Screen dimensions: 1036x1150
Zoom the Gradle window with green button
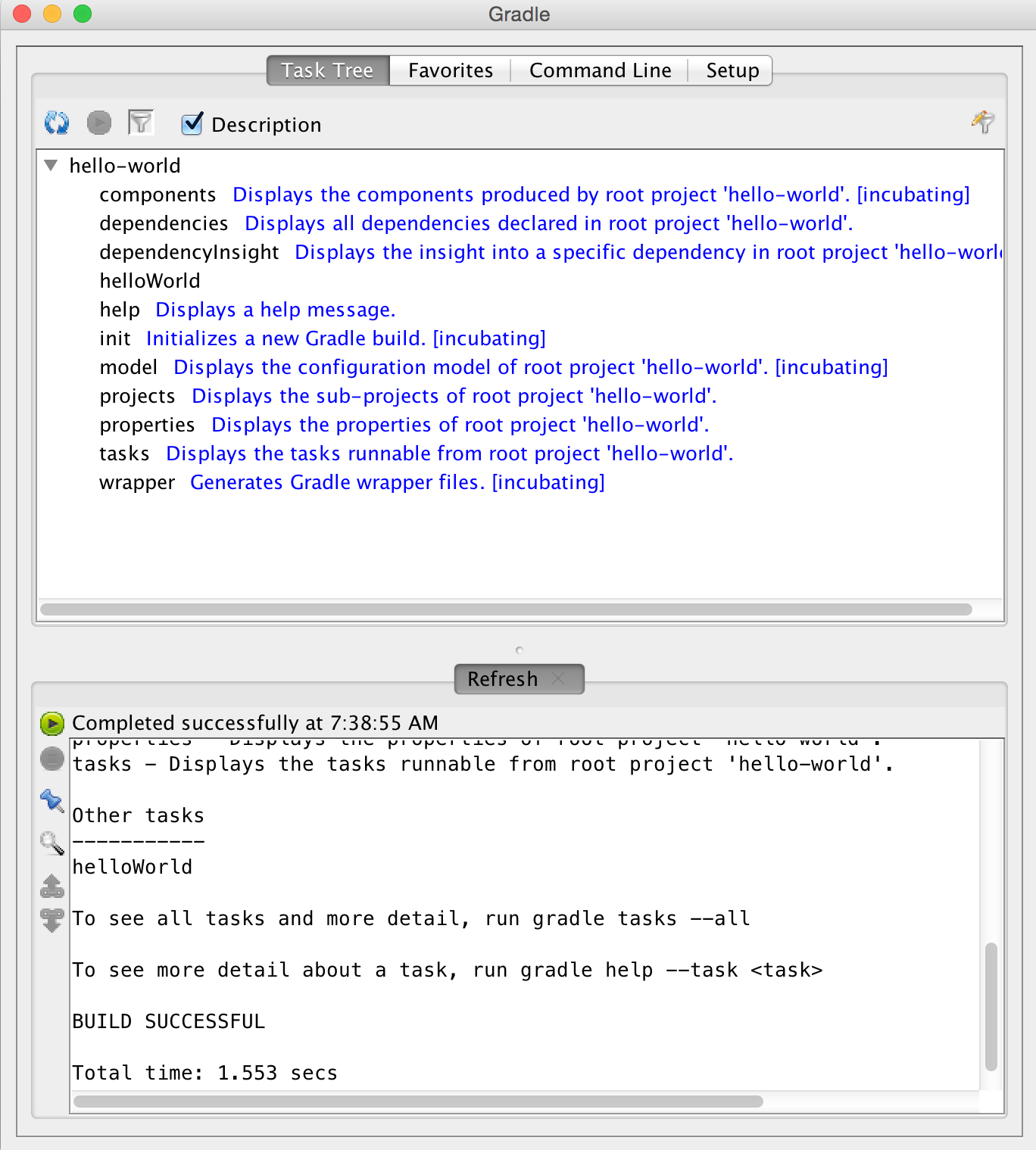coord(83,14)
